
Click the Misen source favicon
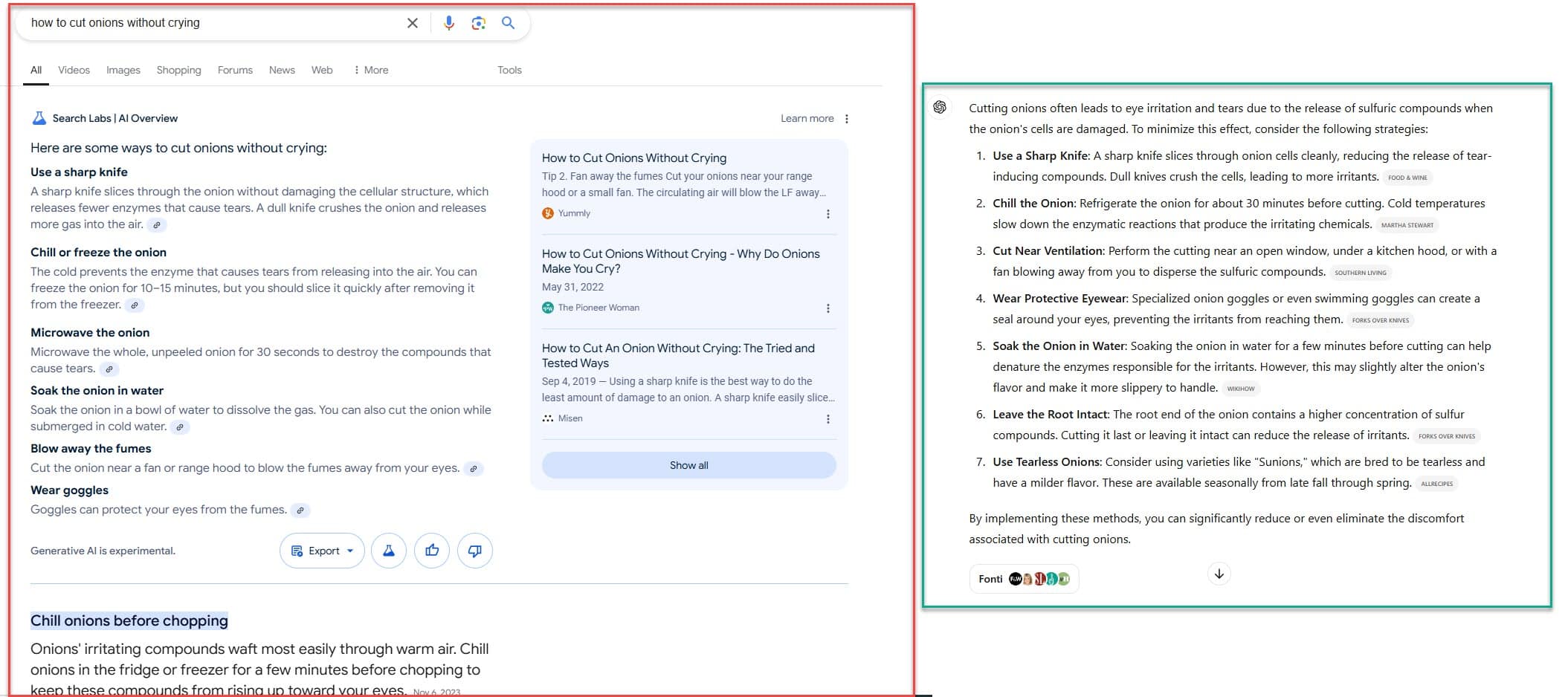(x=548, y=418)
